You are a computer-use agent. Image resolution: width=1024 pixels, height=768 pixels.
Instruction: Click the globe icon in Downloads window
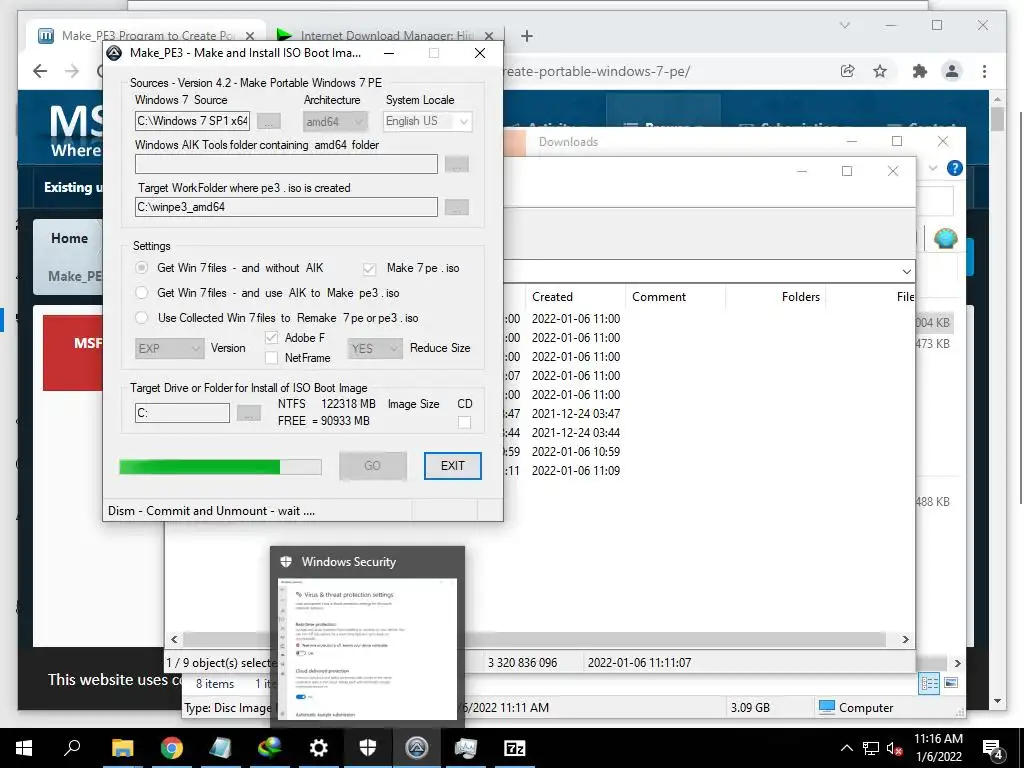946,238
